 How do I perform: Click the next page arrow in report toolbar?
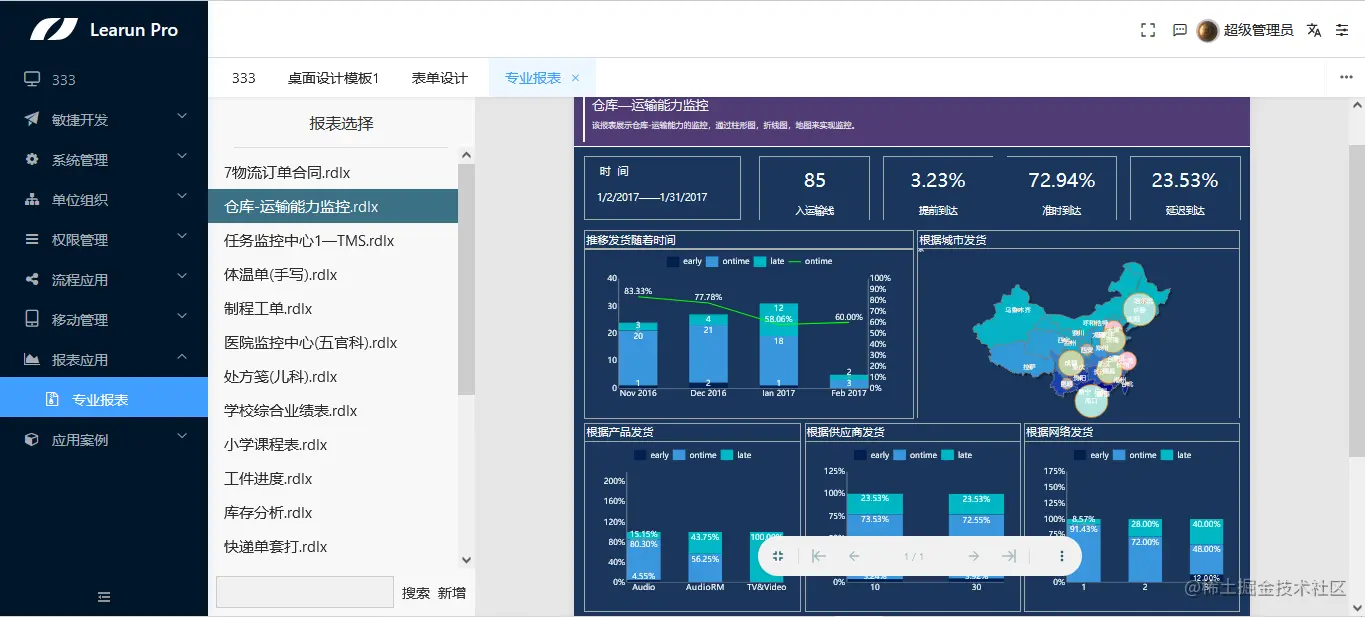tap(972, 555)
